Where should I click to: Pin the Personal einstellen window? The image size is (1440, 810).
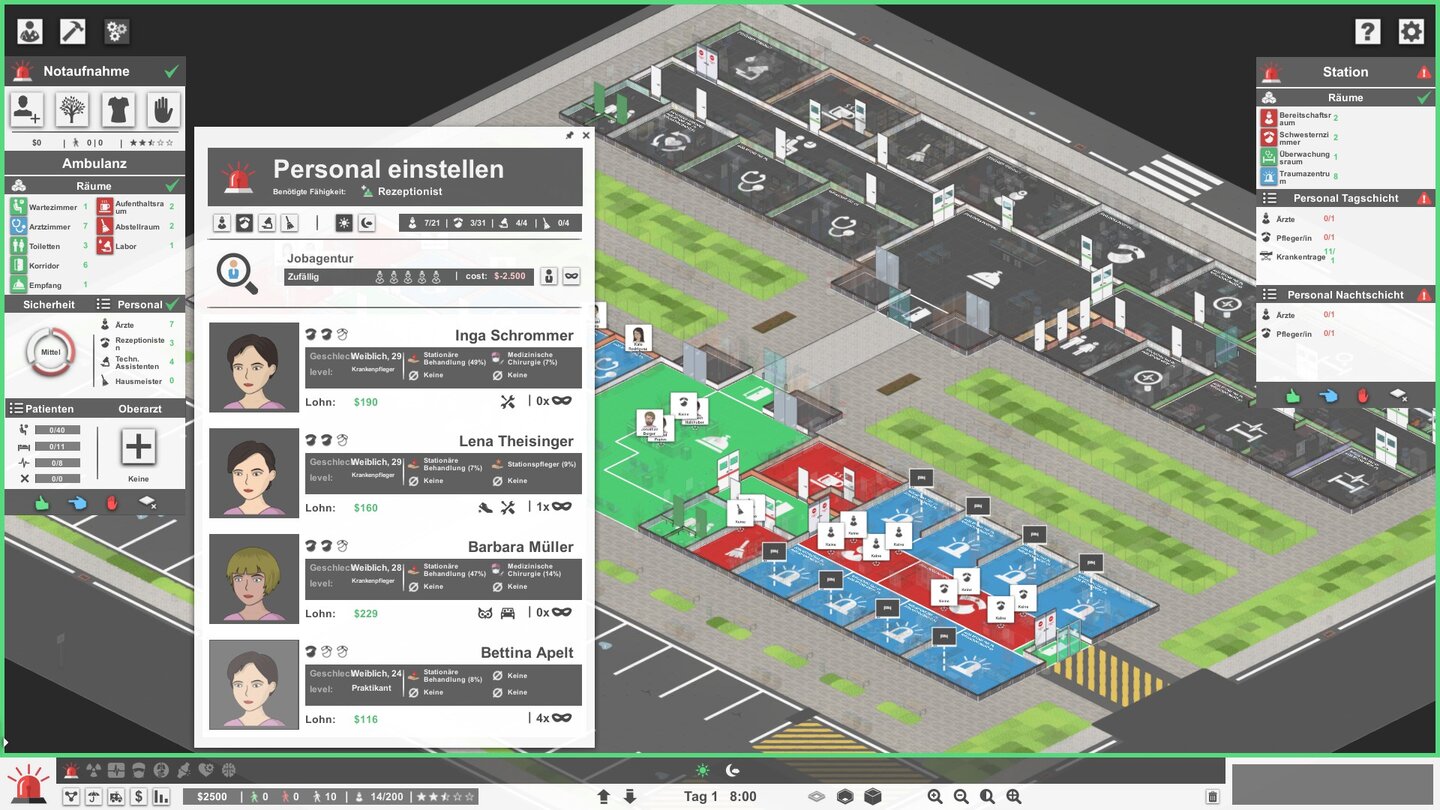570,135
